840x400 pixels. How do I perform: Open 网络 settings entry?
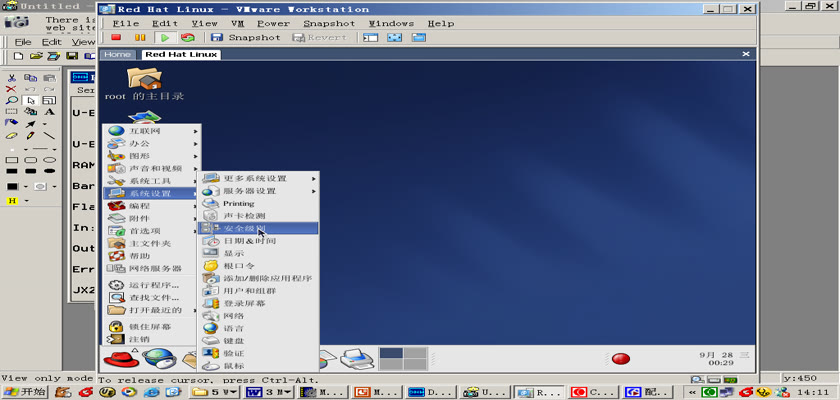click(259, 316)
